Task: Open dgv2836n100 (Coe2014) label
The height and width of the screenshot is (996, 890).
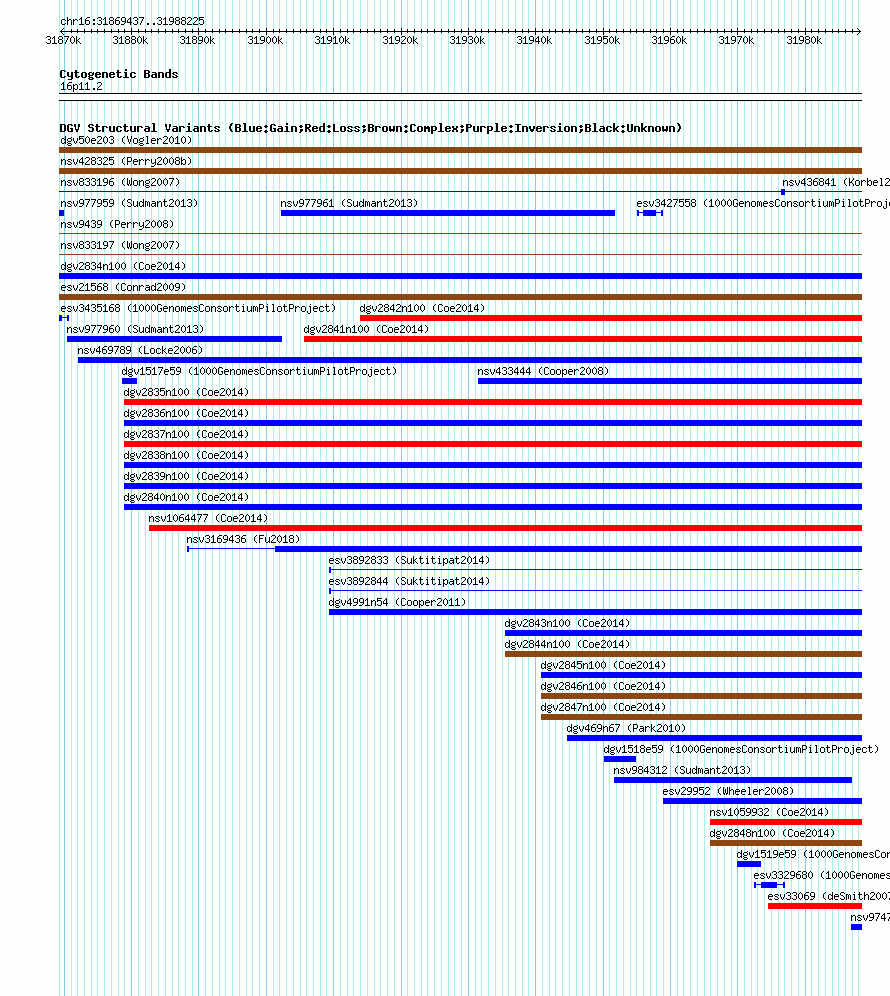Action: point(186,413)
